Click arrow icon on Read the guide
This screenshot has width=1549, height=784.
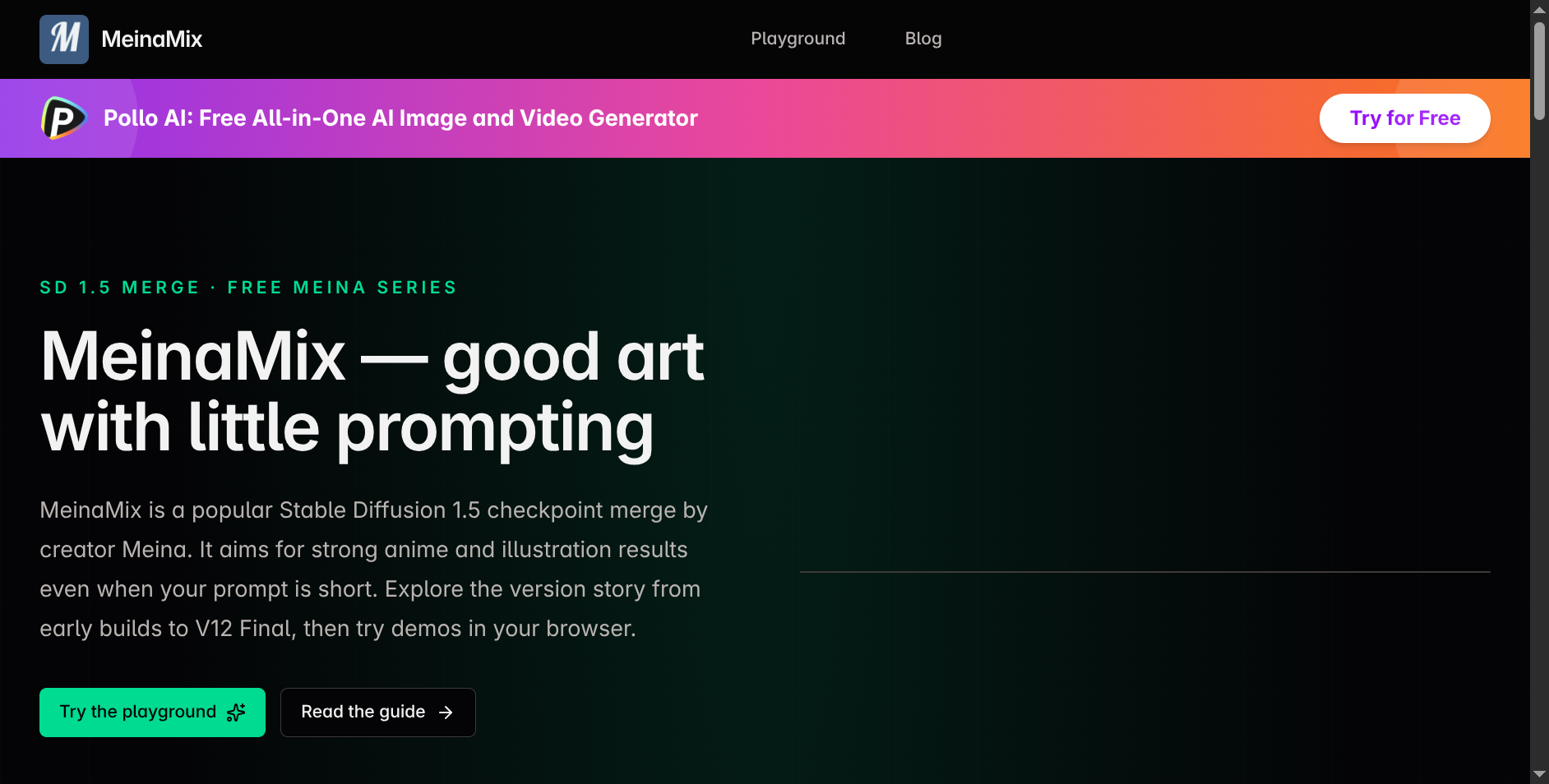[x=446, y=713]
